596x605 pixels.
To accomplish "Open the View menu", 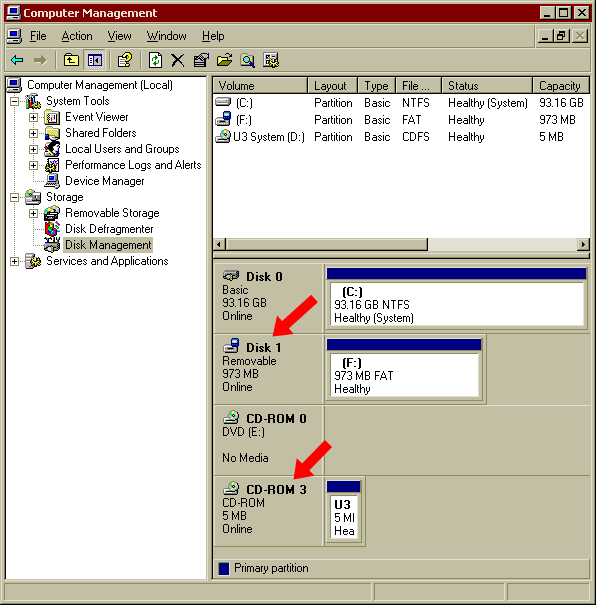I will (x=120, y=36).
